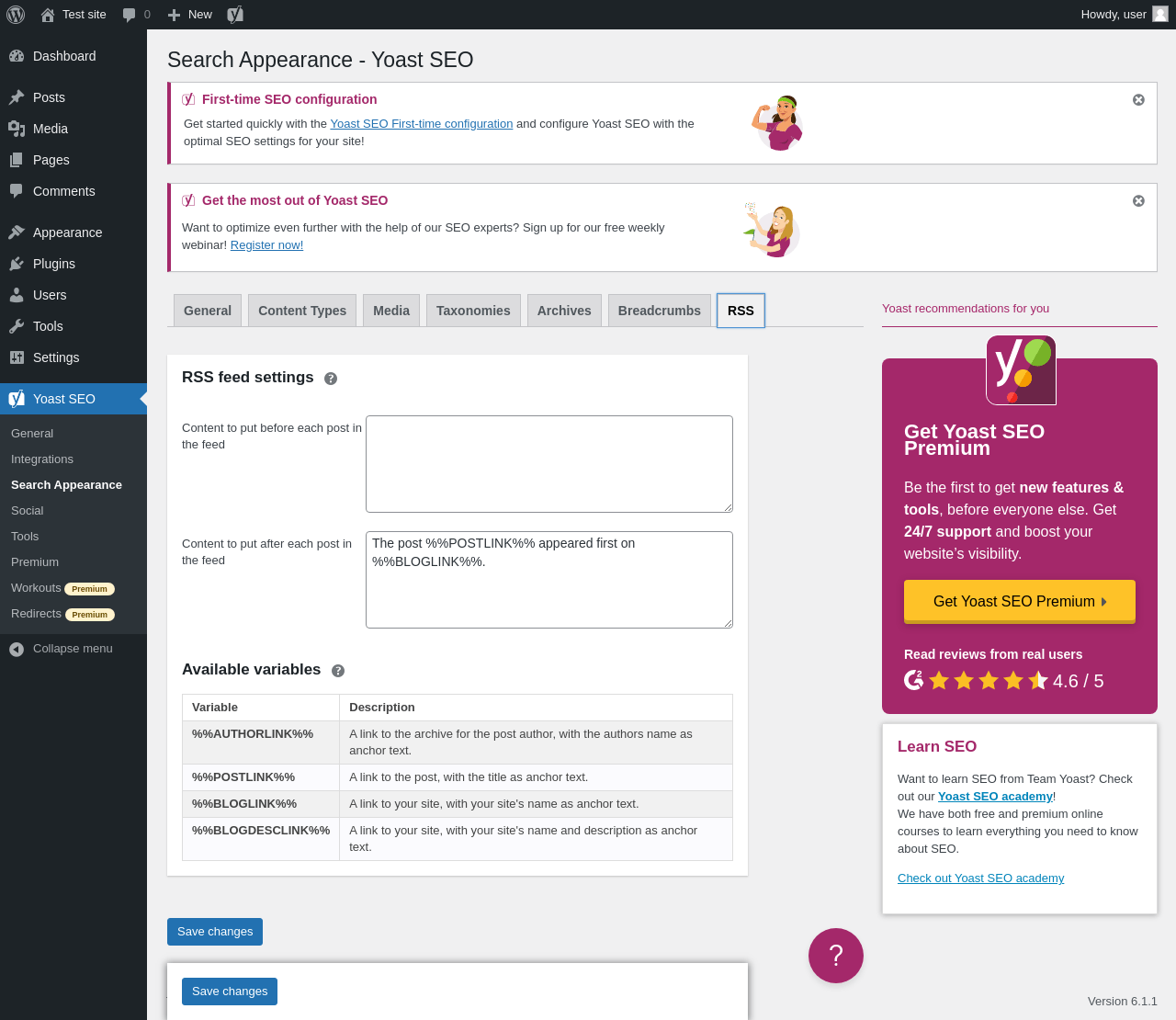
Task: Open help for RSS feed settings
Action: (x=331, y=379)
